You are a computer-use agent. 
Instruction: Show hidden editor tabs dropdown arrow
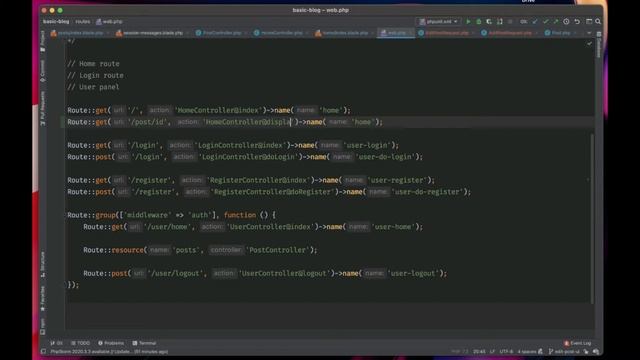point(589,33)
